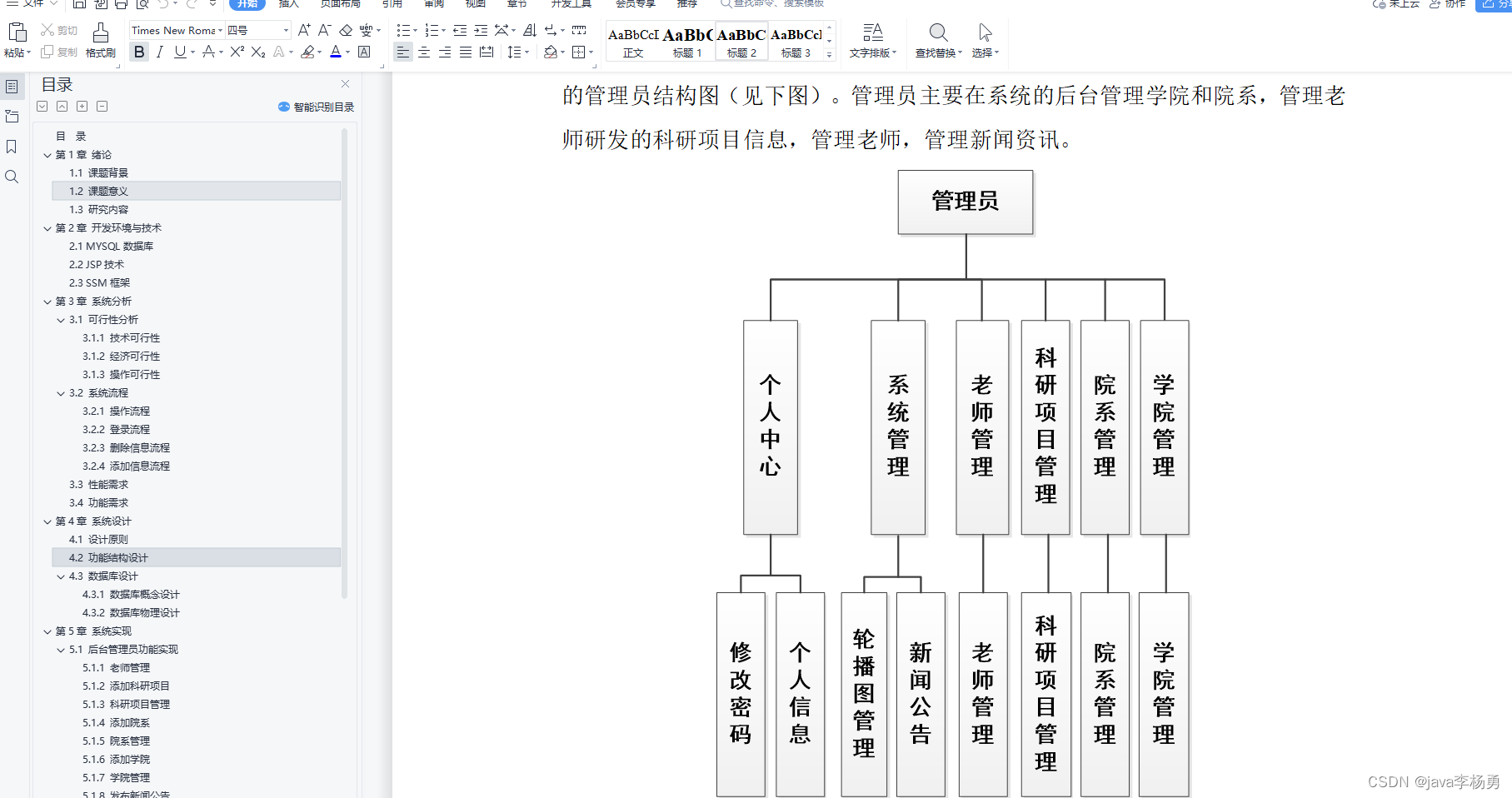Viewport: 1512px width, 798px height.
Task: Click the font color A red swatch
Action: click(335, 52)
